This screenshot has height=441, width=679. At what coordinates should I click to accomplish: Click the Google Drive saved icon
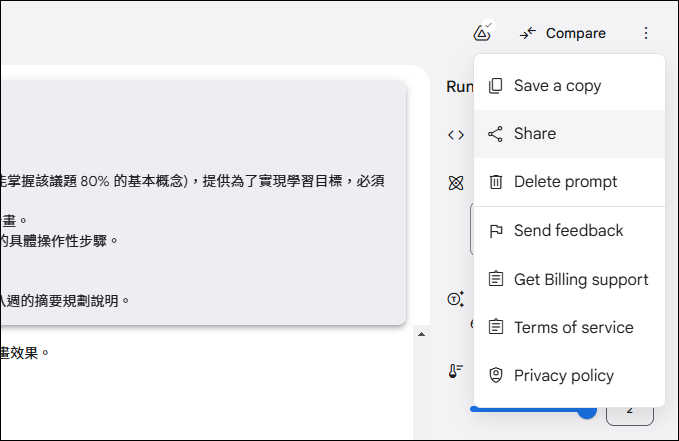[x=482, y=33]
